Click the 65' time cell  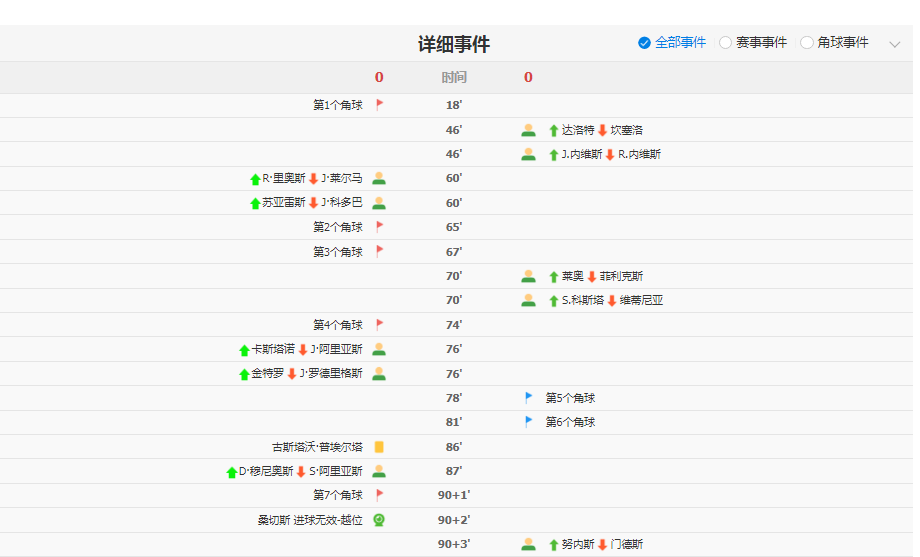tap(454, 227)
